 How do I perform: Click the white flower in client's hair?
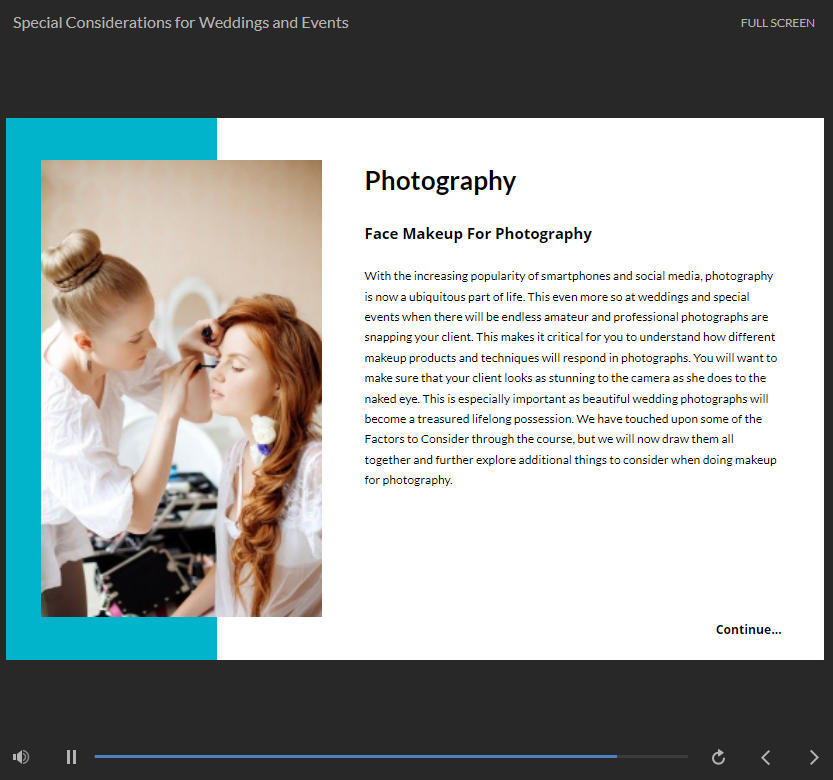click(x=263, y=429)
